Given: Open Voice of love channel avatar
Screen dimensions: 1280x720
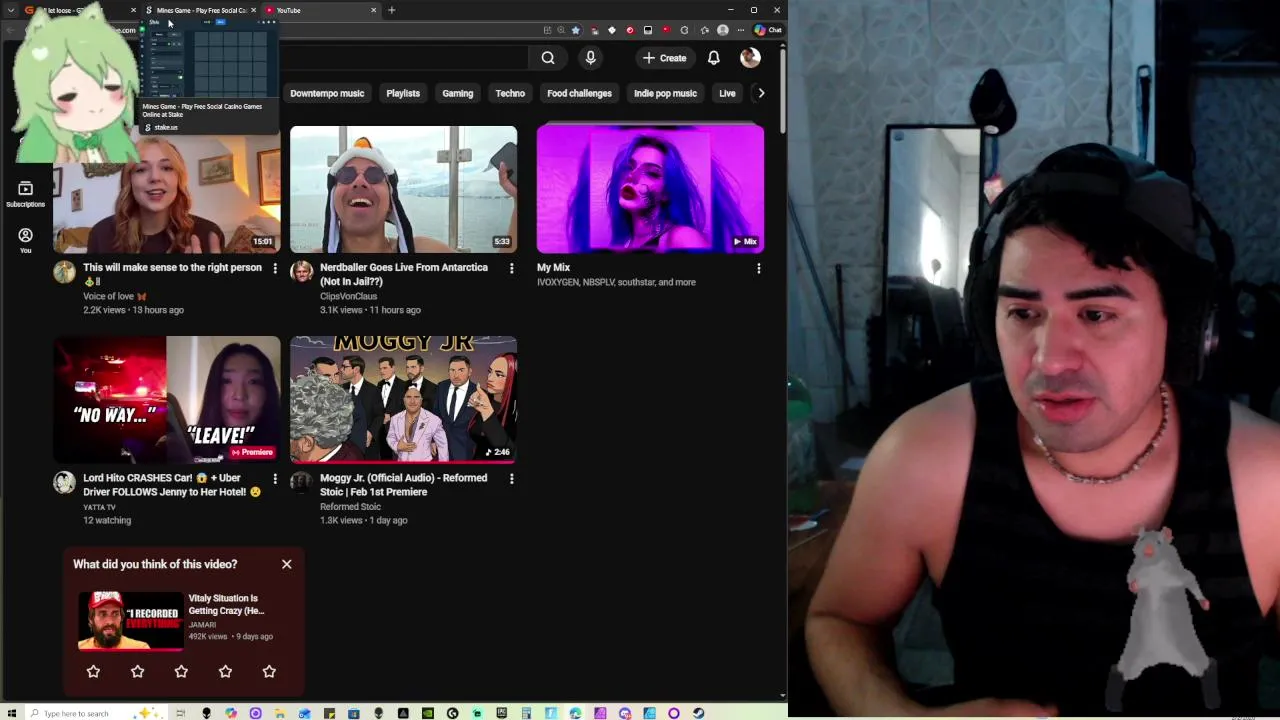Looking at the screenshot, I should (x=64, y=272).
